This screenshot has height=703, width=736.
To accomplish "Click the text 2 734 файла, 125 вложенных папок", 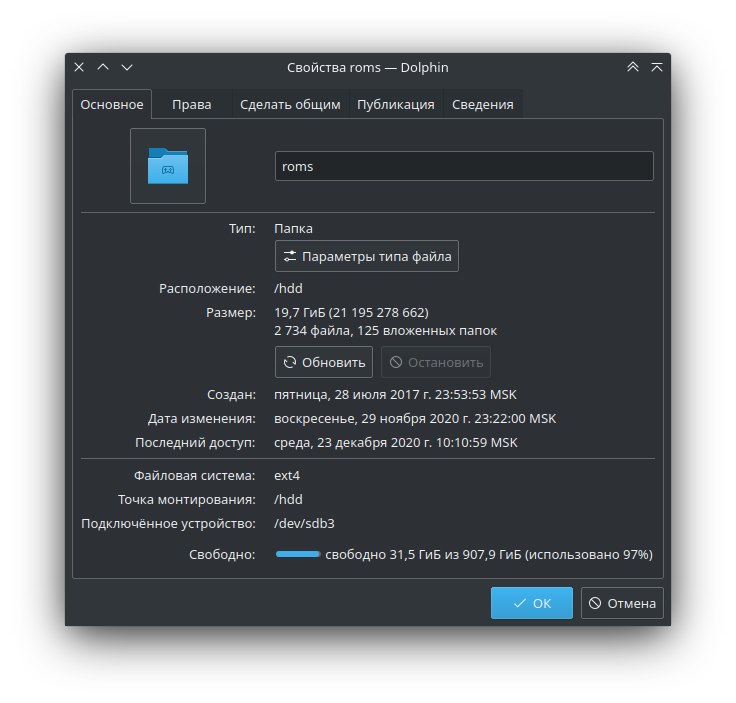I will point(385,331).
